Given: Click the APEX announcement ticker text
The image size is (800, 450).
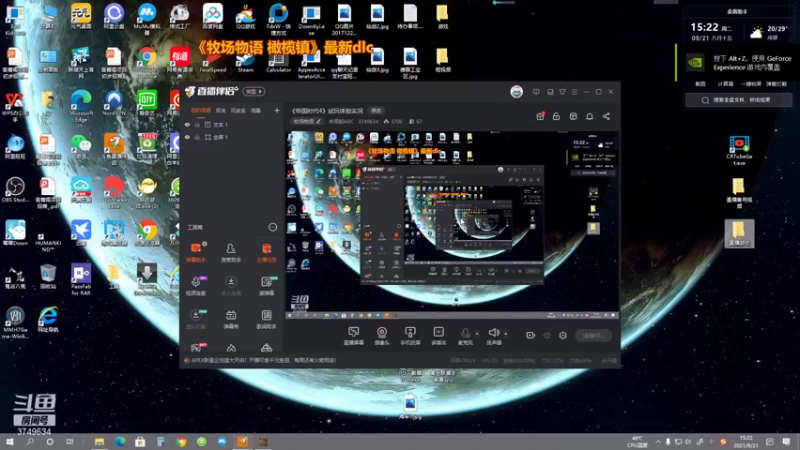Looking at the screenshot, I should tap(263, 360).
